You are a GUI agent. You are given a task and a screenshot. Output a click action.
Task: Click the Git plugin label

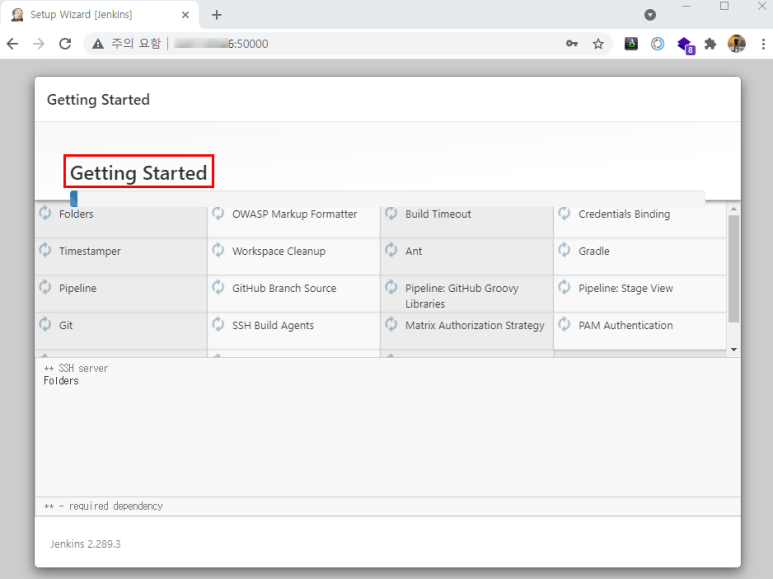66,325
